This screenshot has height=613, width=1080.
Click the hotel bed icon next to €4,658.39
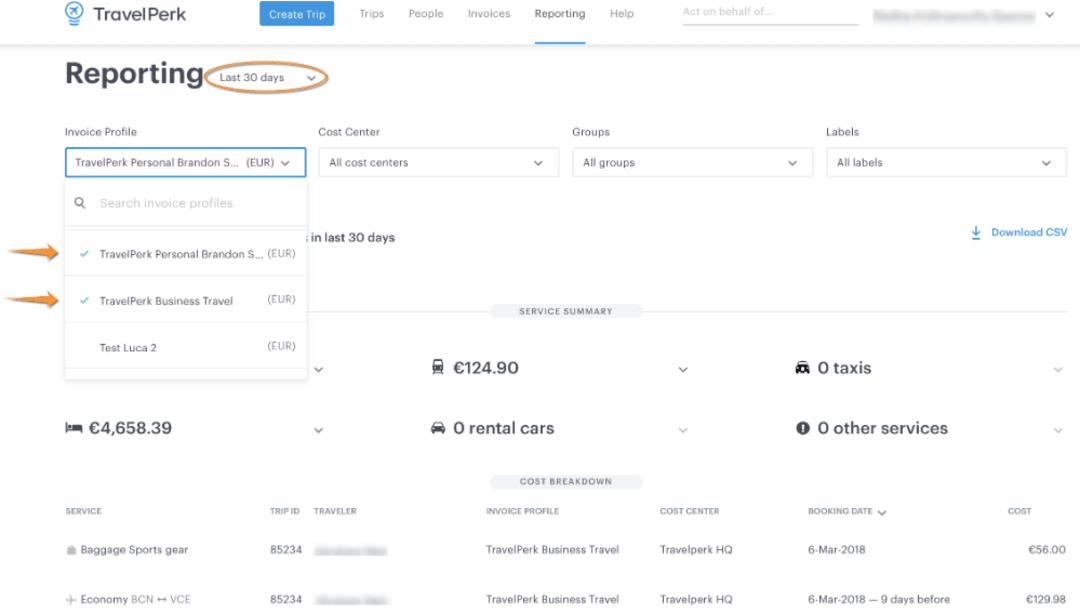(75, 428)
